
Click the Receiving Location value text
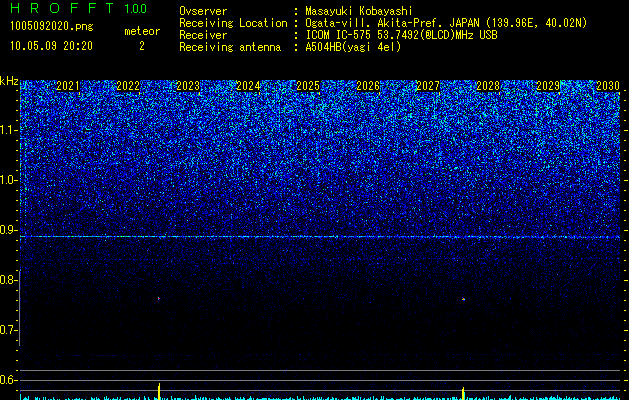coord(446,23)
